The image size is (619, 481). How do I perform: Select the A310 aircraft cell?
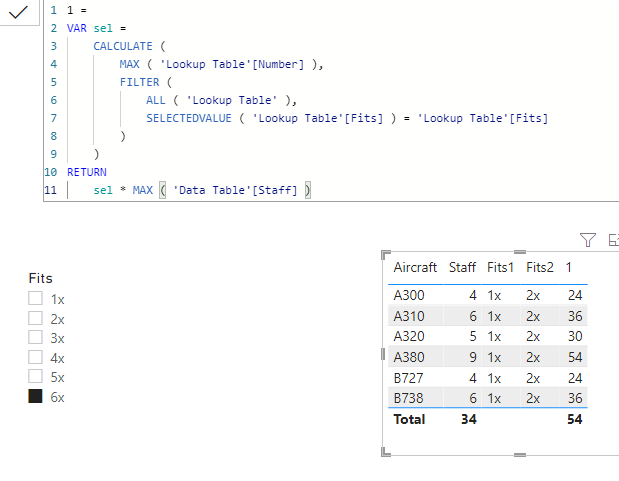pyautogui.click(x=409, y=316)
